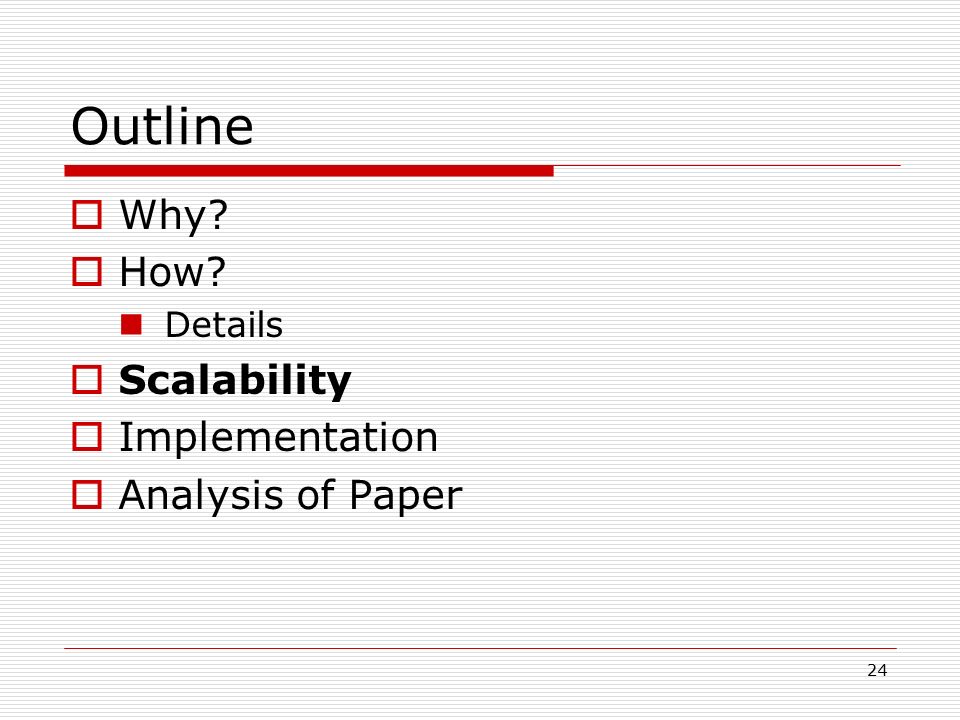Viewport: 960px width, 720px height.
Task: Select the square bullet beside Analysis of Paper
Action: click(x=87, y=495)
